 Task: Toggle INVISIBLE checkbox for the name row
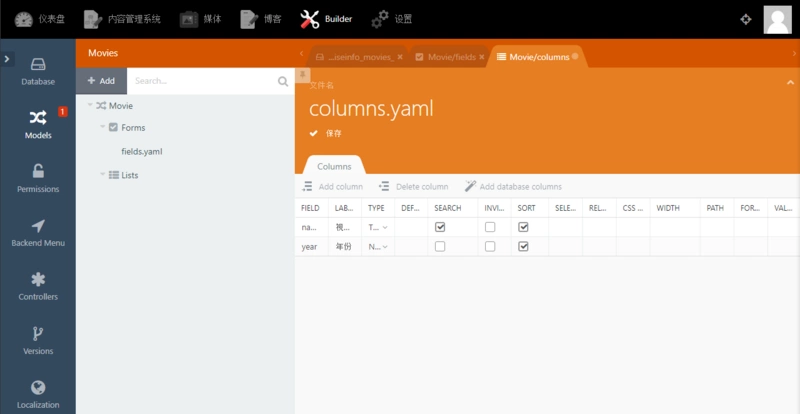[490, 227]
